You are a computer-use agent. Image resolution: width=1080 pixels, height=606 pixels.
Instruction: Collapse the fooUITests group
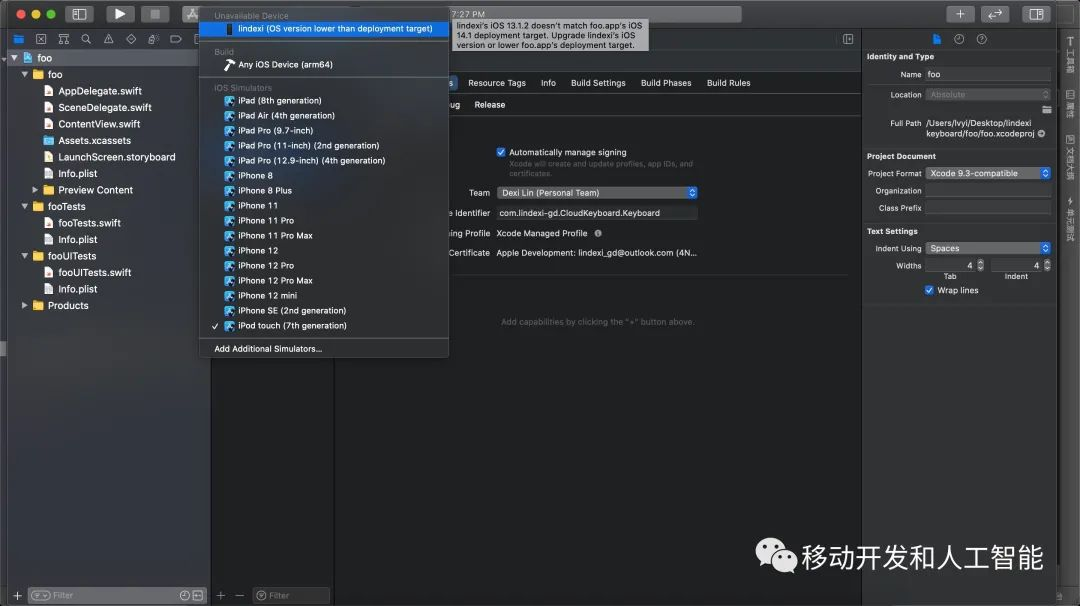pyautogui.click(x=25, y=256)
